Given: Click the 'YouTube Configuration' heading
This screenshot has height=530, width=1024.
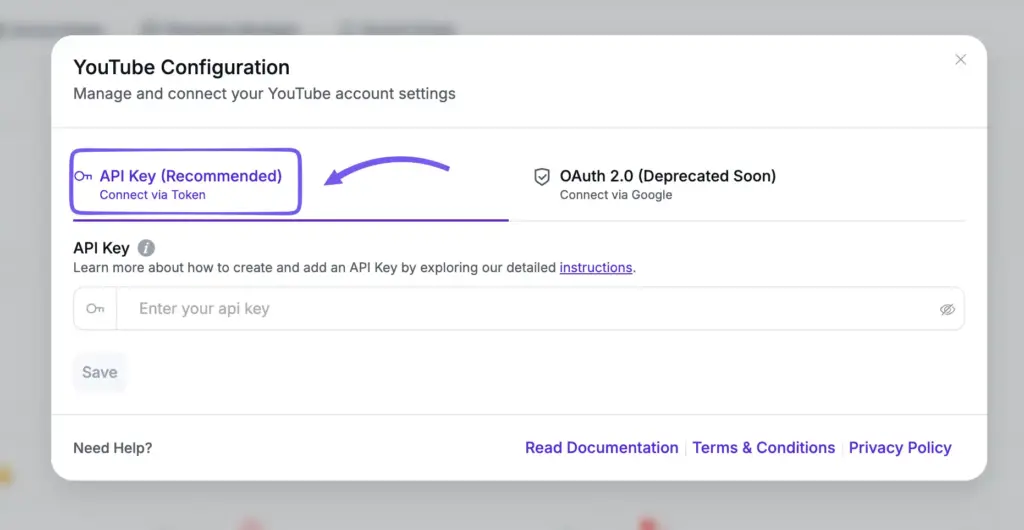Looking at the screenshot, I should (x=182, y=67).
